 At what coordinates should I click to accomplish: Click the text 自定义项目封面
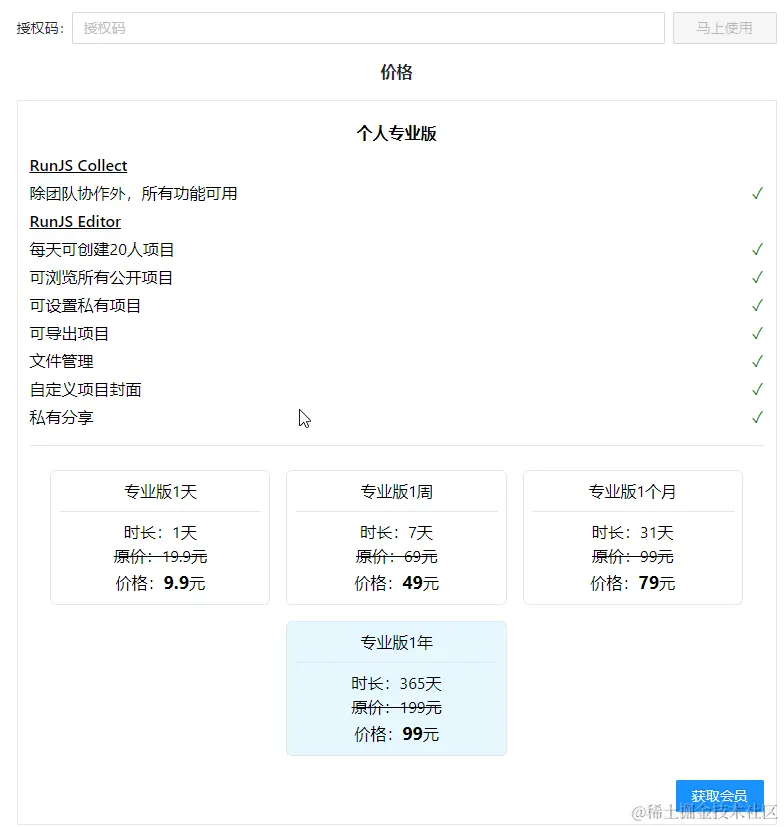(85, 389)
